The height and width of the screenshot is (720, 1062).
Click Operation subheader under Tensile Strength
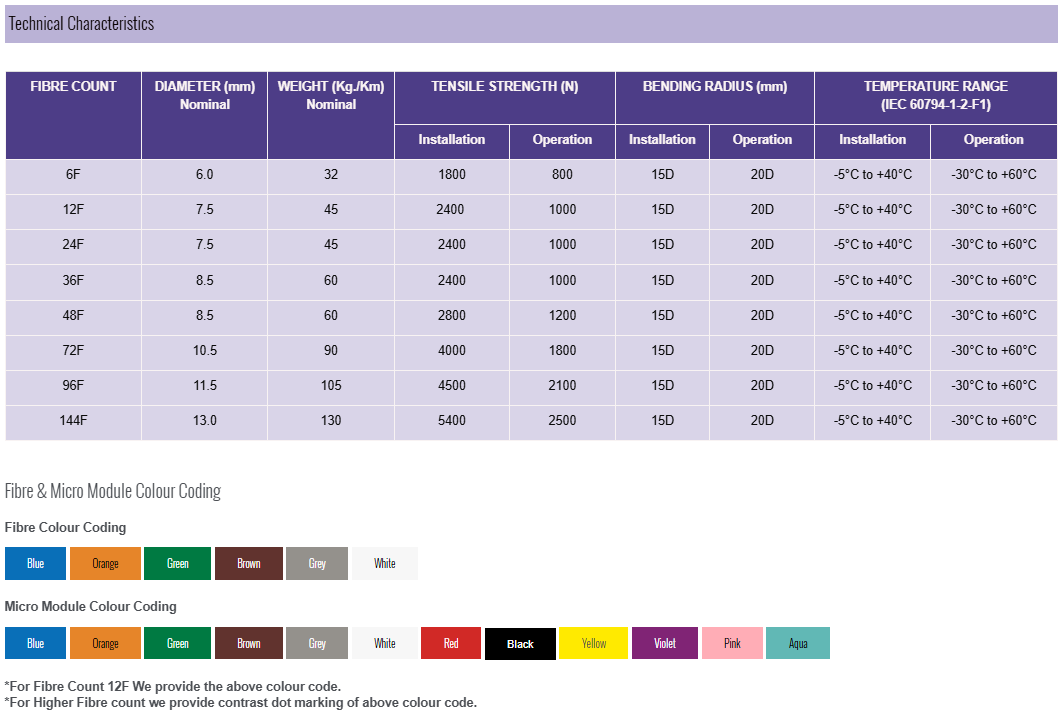(562, 142)
